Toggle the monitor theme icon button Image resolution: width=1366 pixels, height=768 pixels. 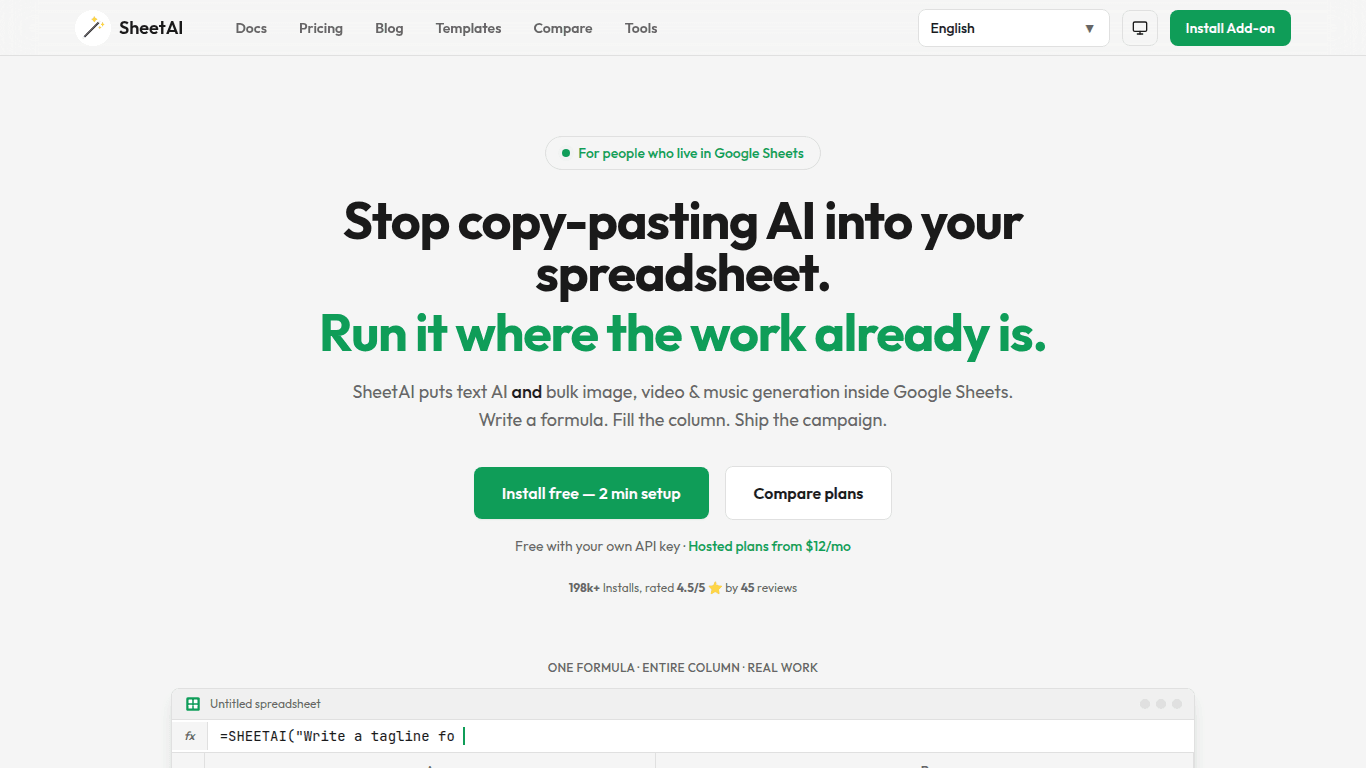(x=1139, y=28)
